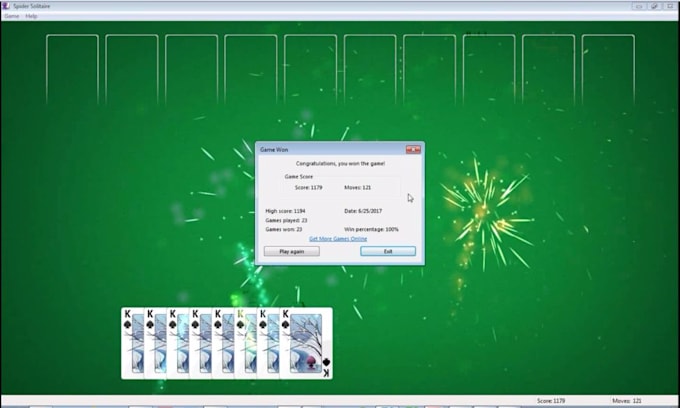The width and height of the screenshot is (680, 408).
Task: Click the High score: 1194 text
Action: (x=285, y=211)
